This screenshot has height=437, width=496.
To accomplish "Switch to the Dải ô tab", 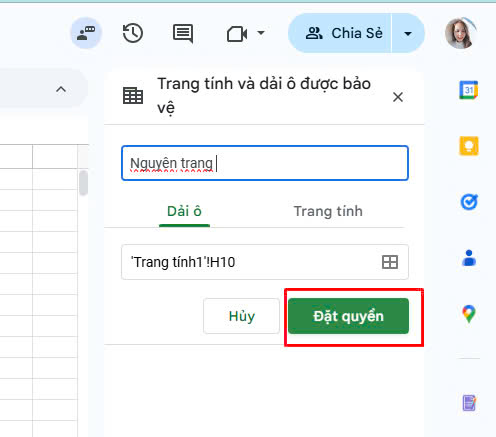I will [x=184, y=211].
